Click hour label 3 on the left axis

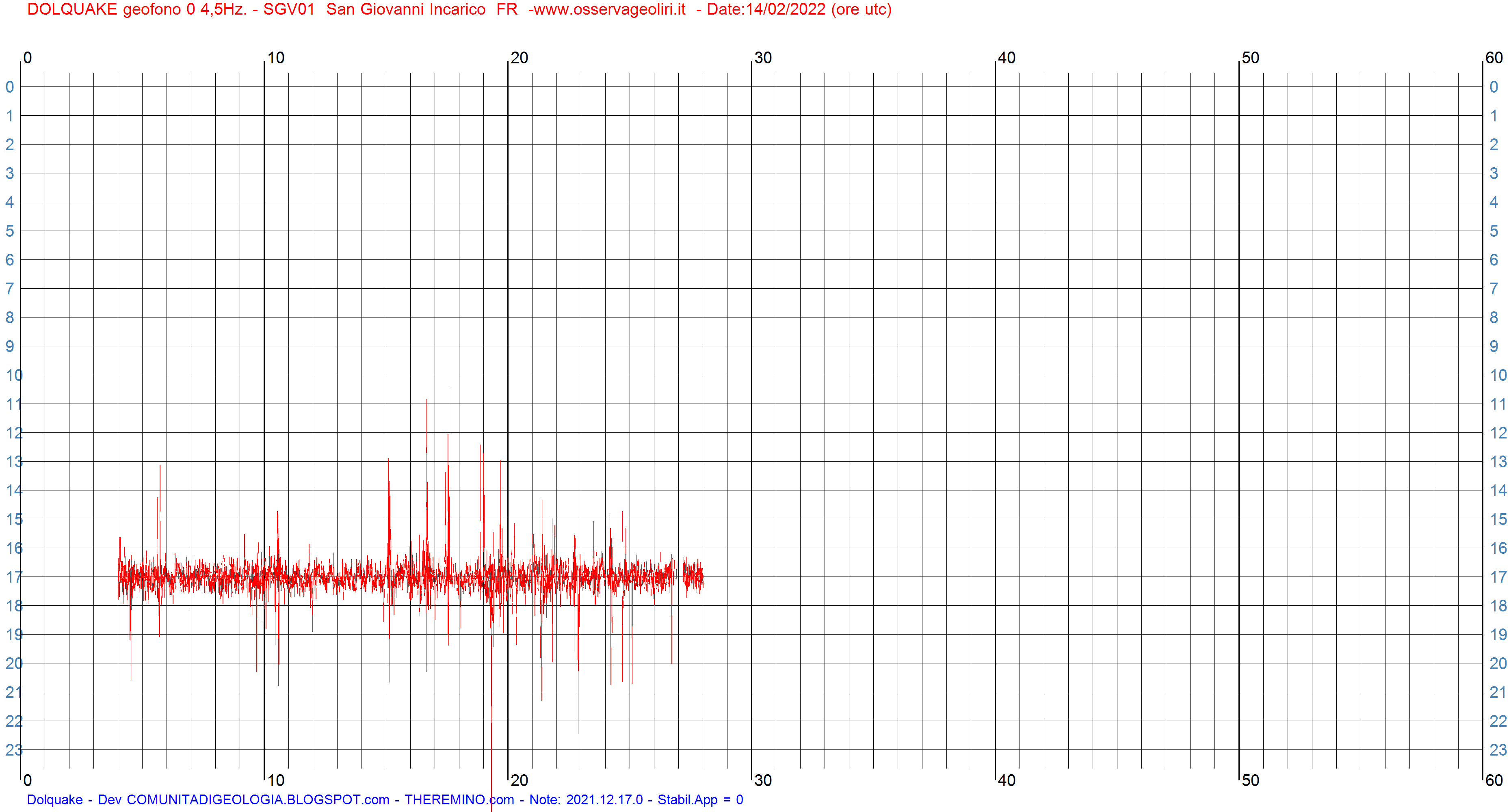[10, 173]
